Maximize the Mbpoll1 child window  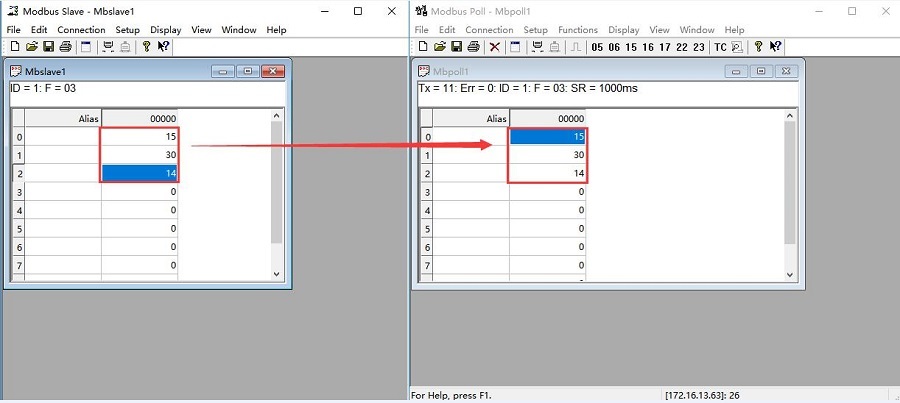click(x=761, y=71)
